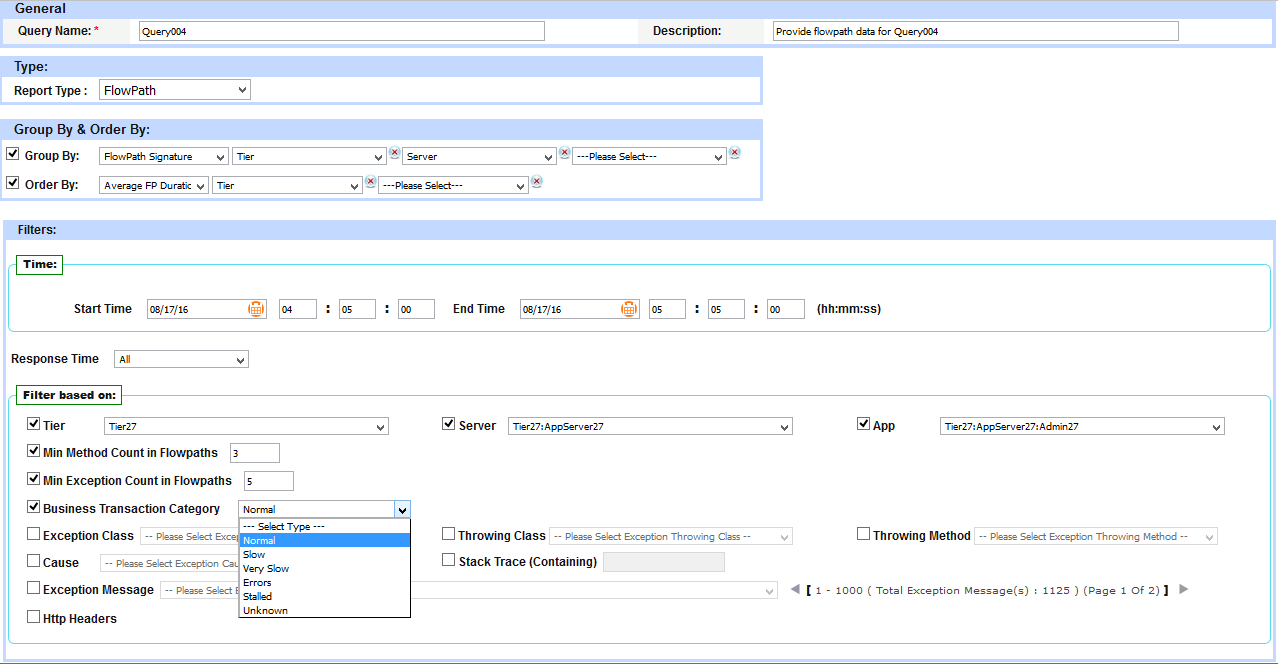This screenshot has width=1278, height=664.
Task: Remove the Tier field from Order By
Action: [x=370, y=182]
